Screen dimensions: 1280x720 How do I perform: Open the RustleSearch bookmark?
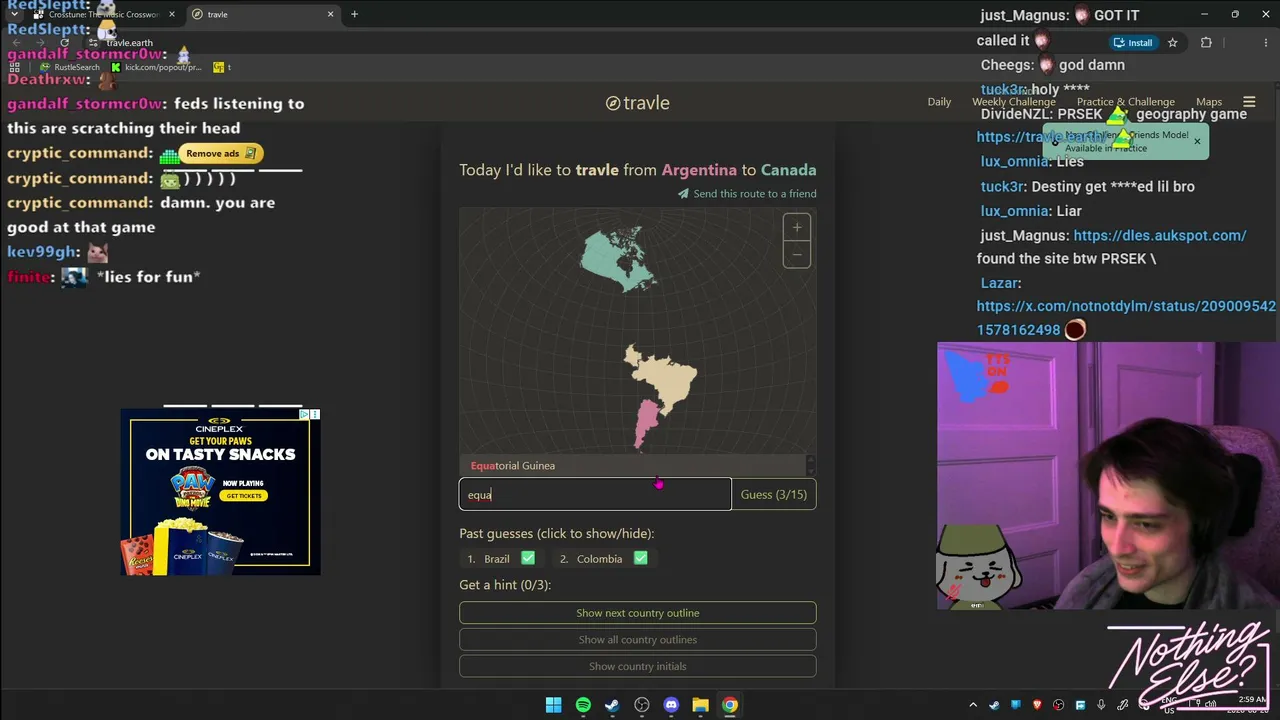[70, 67]
